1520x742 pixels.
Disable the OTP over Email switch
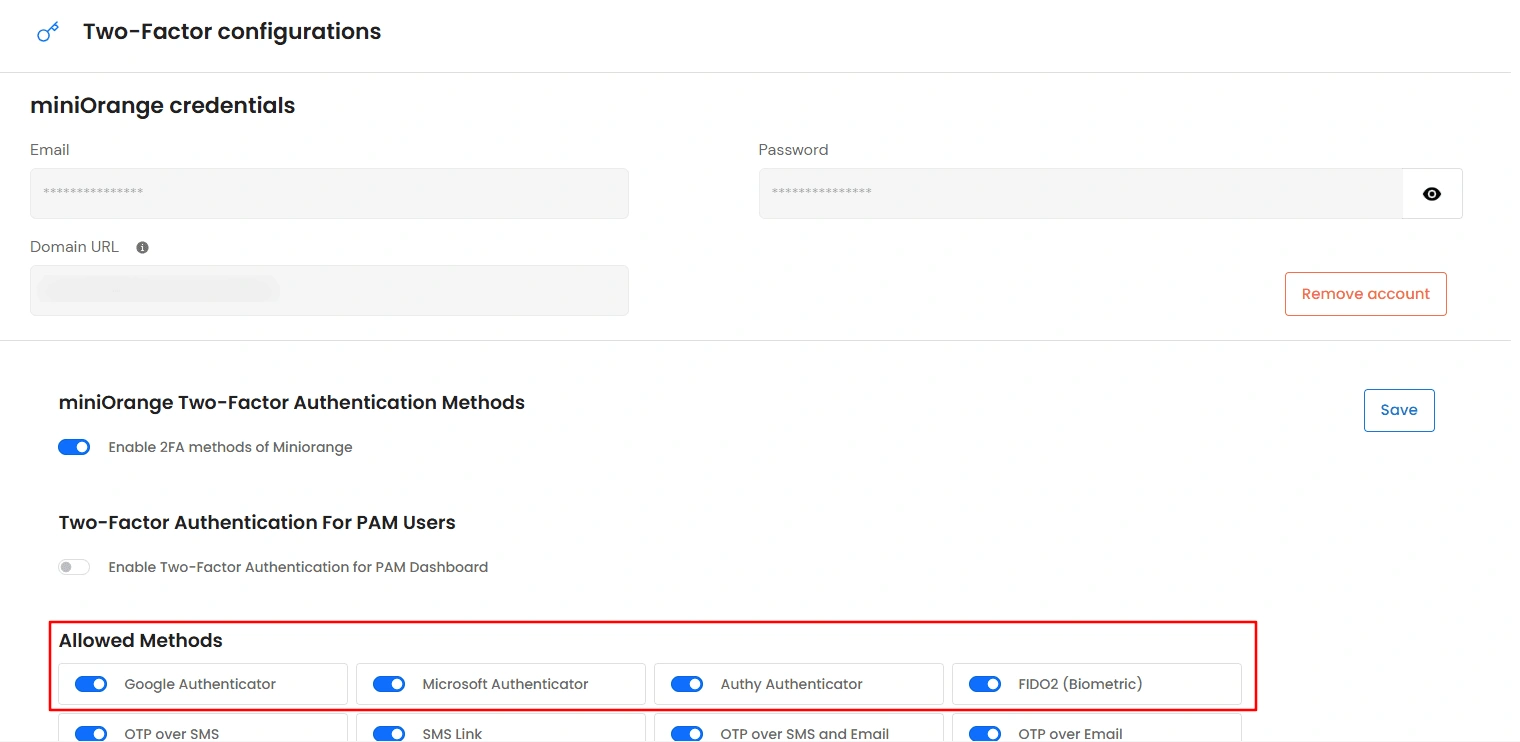pyautogui.click(x=985, y=734)
